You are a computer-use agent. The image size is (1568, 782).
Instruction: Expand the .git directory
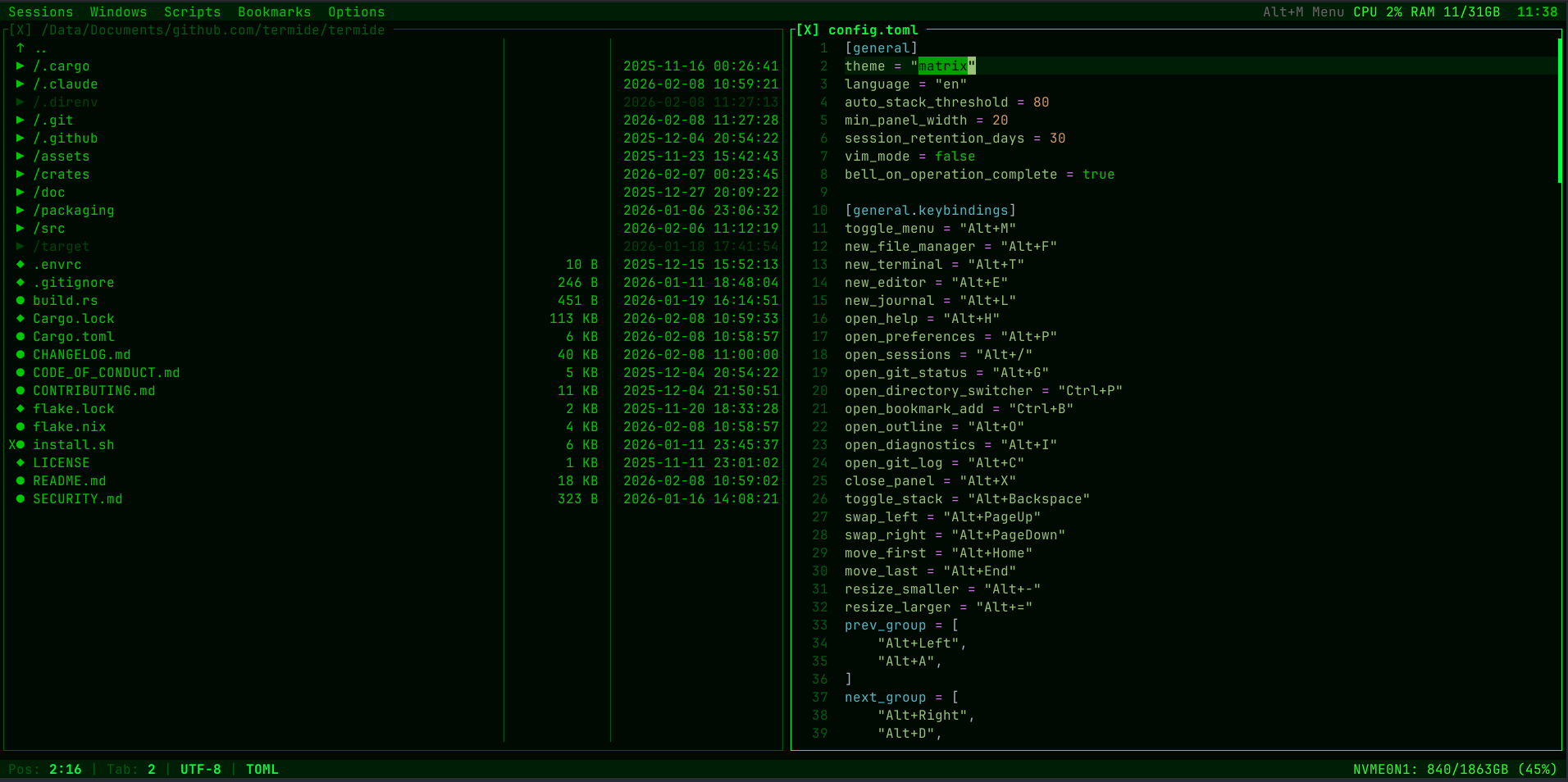(20, 120)
